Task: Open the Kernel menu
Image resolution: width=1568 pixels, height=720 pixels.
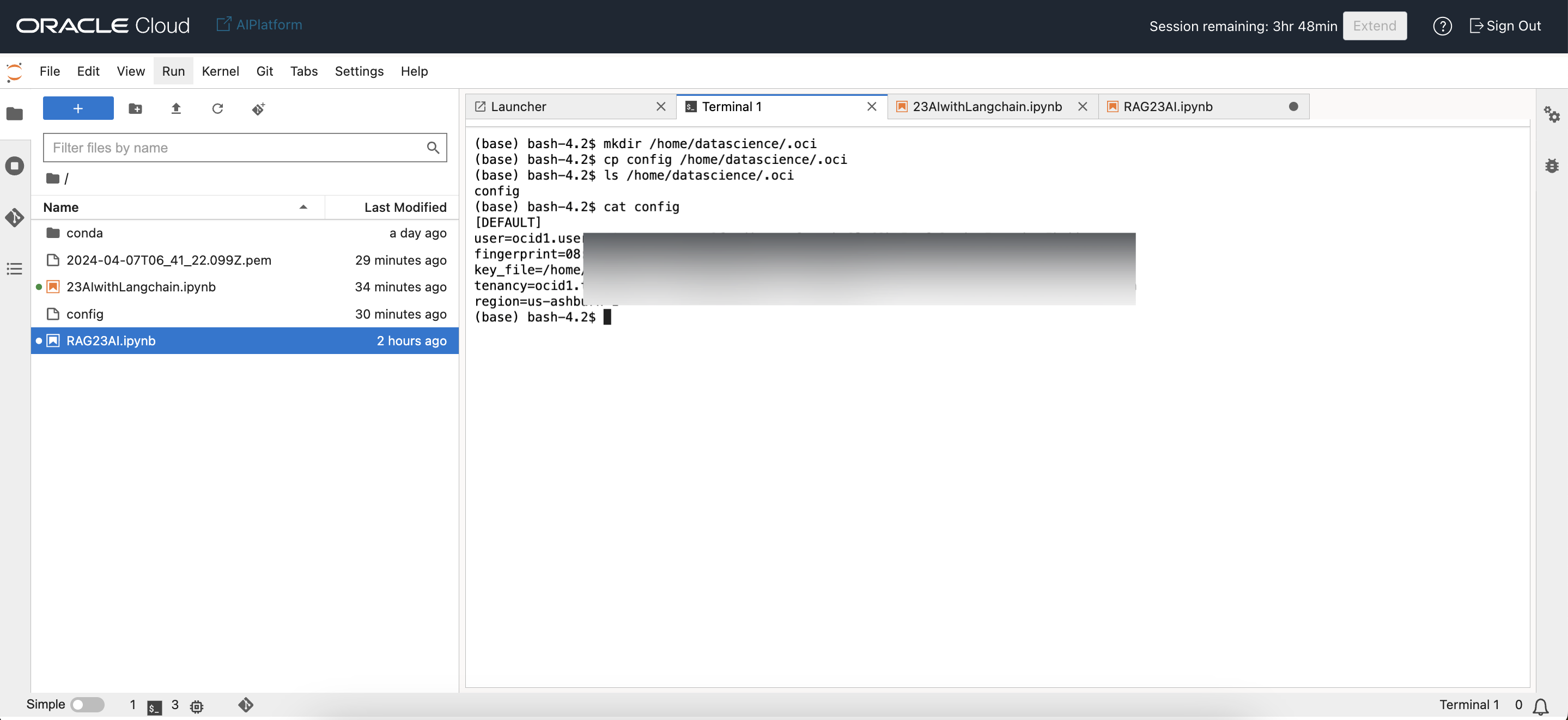Action: (x=220, y=71)
